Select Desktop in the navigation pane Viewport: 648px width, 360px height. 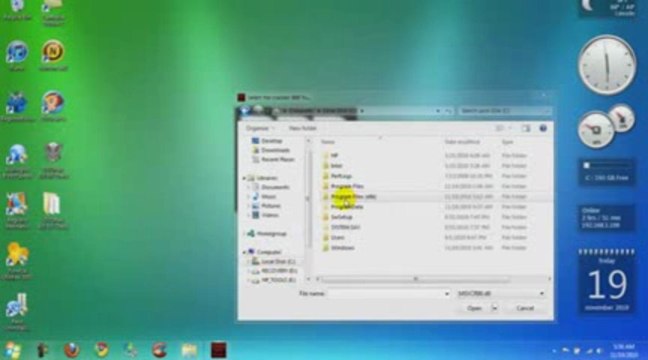272,141
